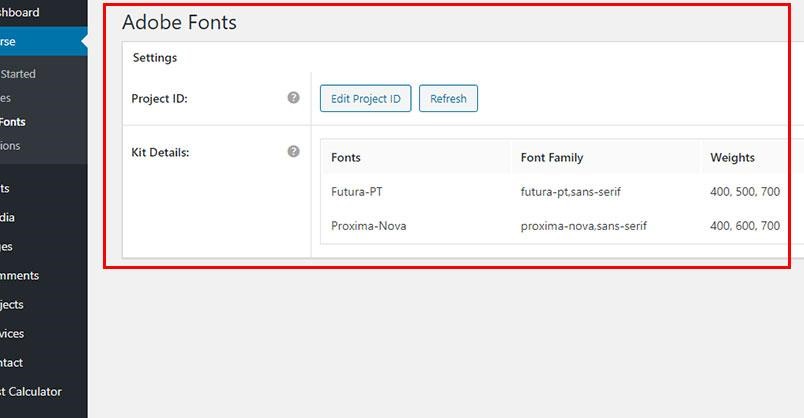Select the highlighted blue sidebar menu item
The height and width of the screenshot is (418, 804).
tap(44, 42)
